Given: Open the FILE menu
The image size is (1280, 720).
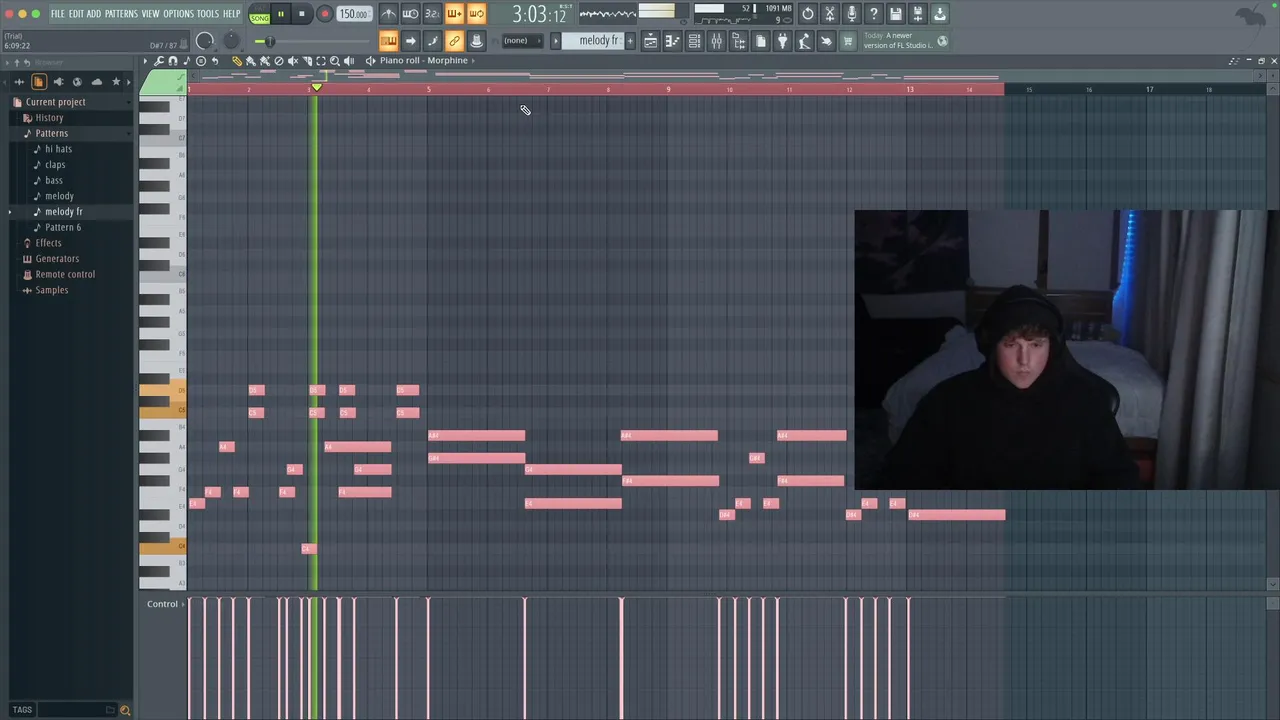Looking at the screenshot, I should pos(58,14).
